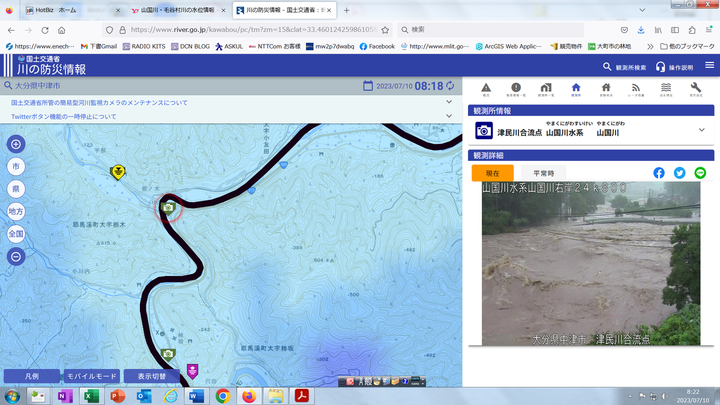Open the warning triangle overview icon
Viewport: 720px width, 405px height.
(x=486, y=89)
